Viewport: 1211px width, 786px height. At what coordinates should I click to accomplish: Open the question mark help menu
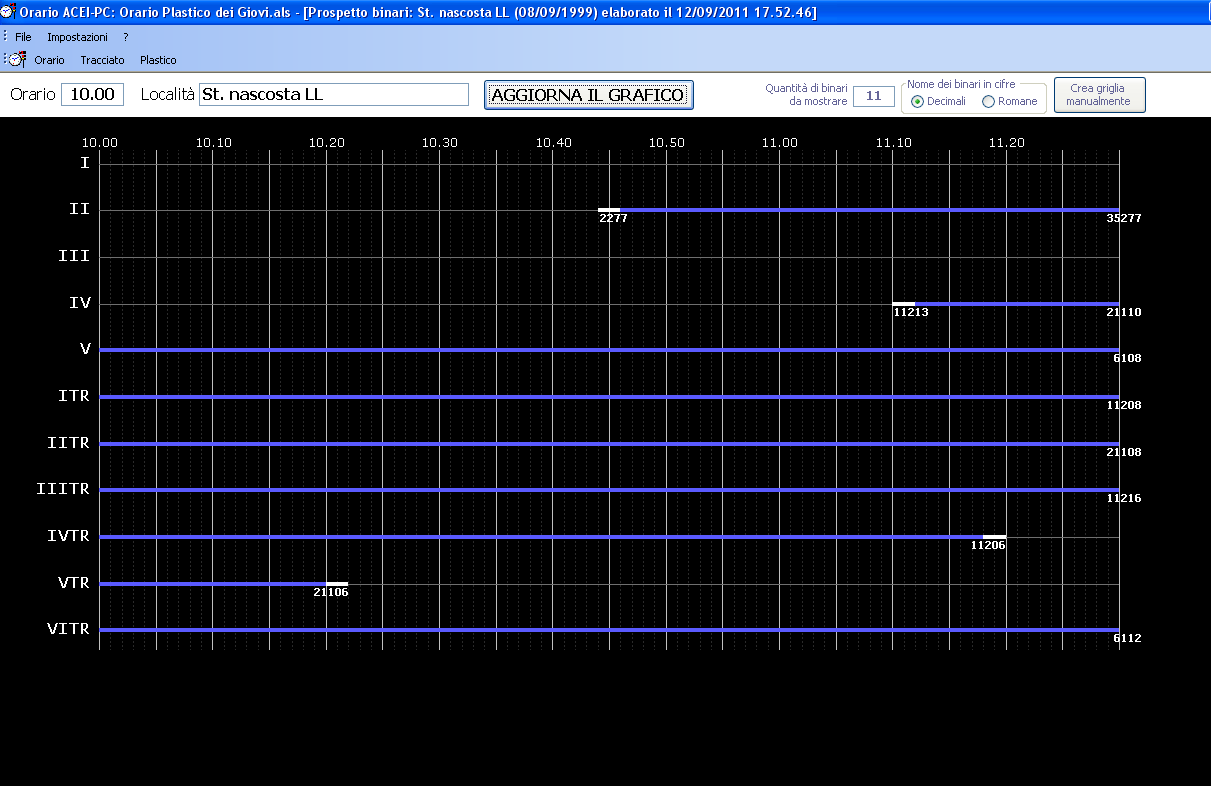click(x=126, y=37)
